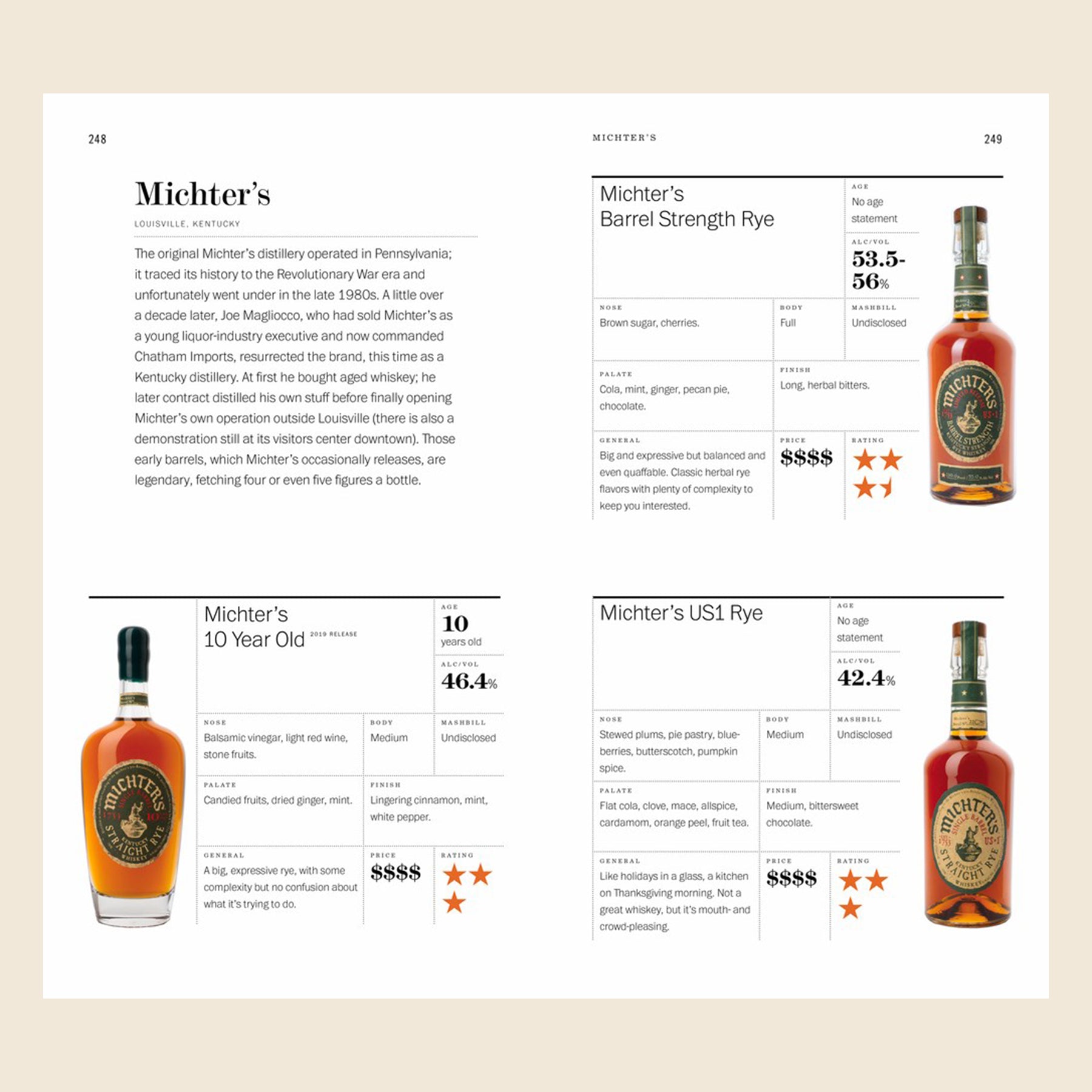Click the 10 Year Old price dollar signs
The width and height of the screenshot is (1092, 1092).
(396, 872)
